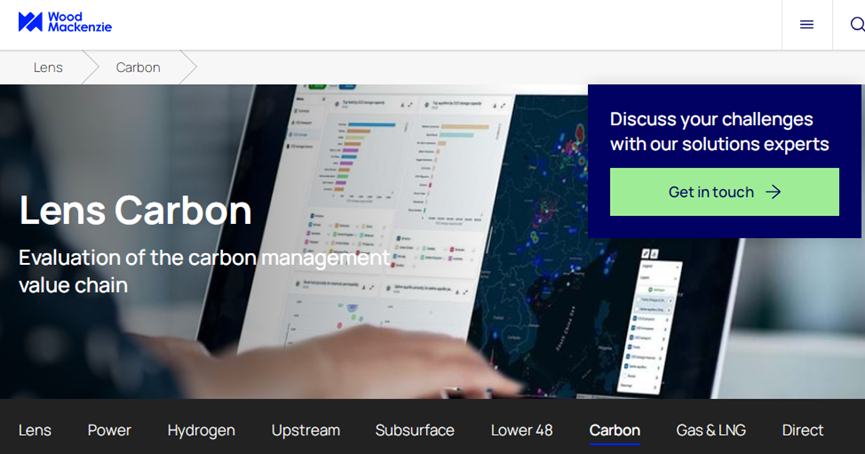Select the Direct tab

(x=803, y=430)
